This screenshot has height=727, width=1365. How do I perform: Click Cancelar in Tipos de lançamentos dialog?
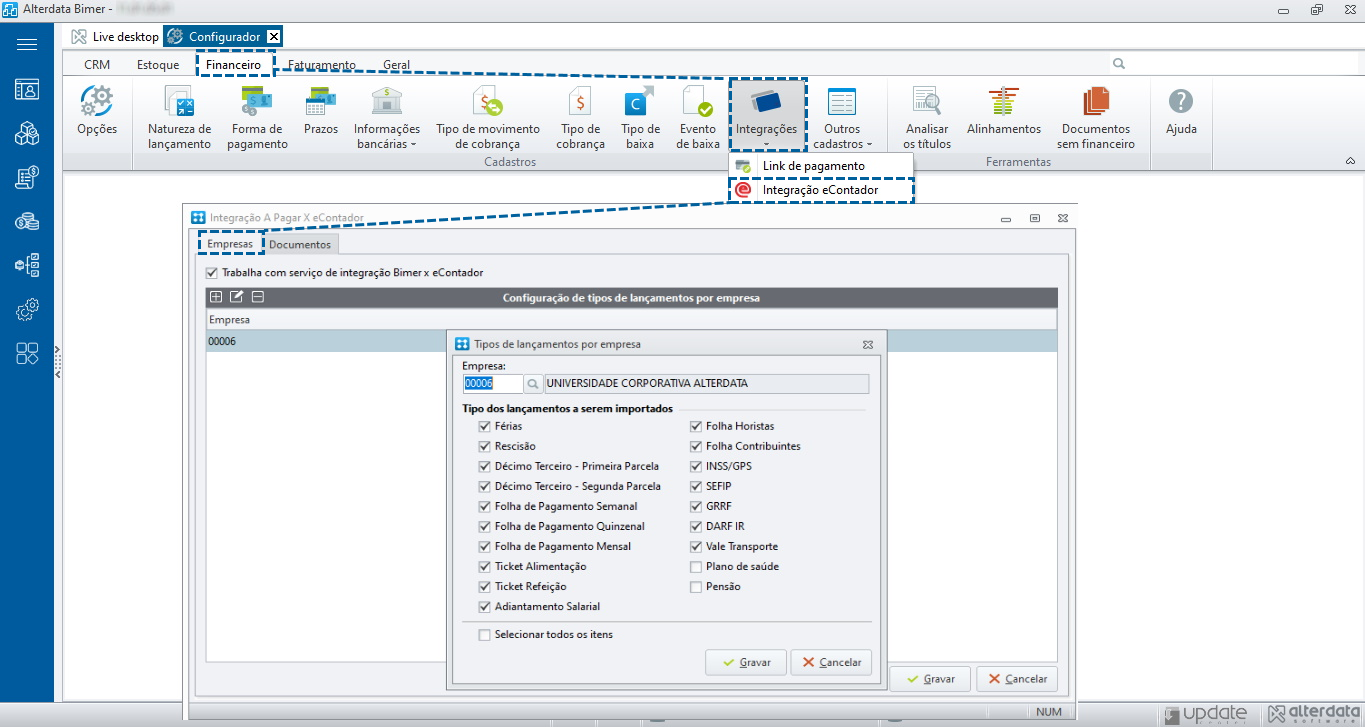[831, 662]
